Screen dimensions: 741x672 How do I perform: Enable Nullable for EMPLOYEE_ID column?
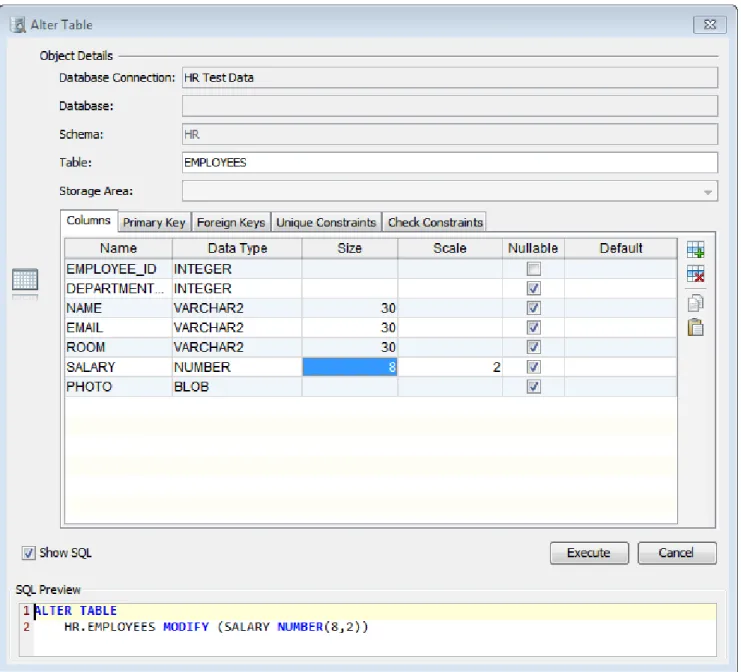(534, 269)
